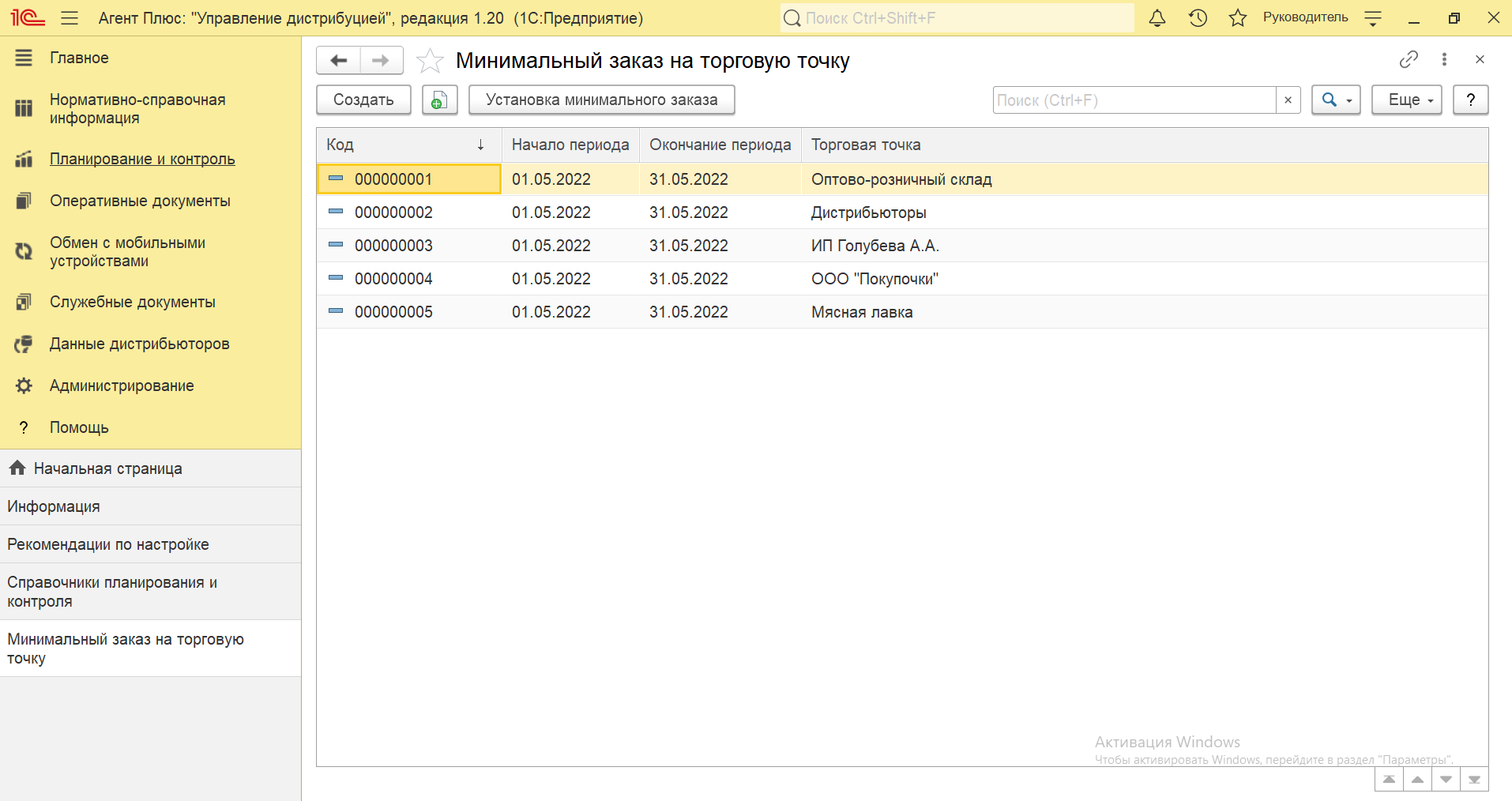This screenshot has height=801, width=1512.
Task: Create new item by copying icon
Action: coord(439,100)
